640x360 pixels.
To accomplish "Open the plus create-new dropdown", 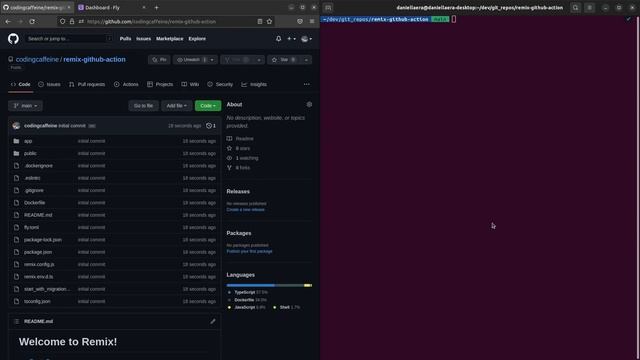I will tap(291, 39).
